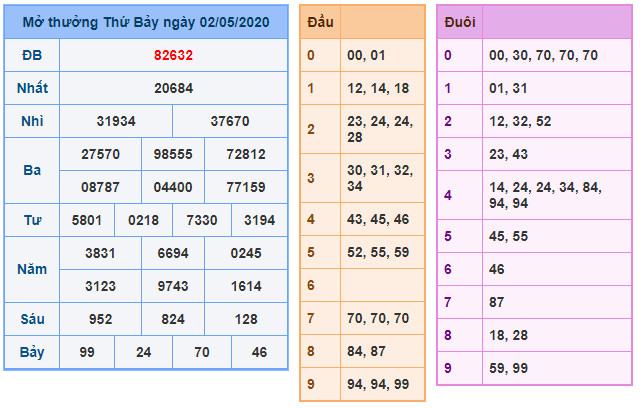
Task: Click Đuôi values 14, 24, 24, 34, 84
Action: [545, 187]
